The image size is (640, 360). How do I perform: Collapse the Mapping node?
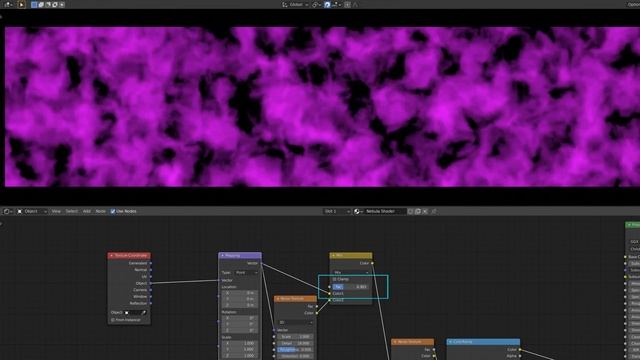[x=222, y=256]
